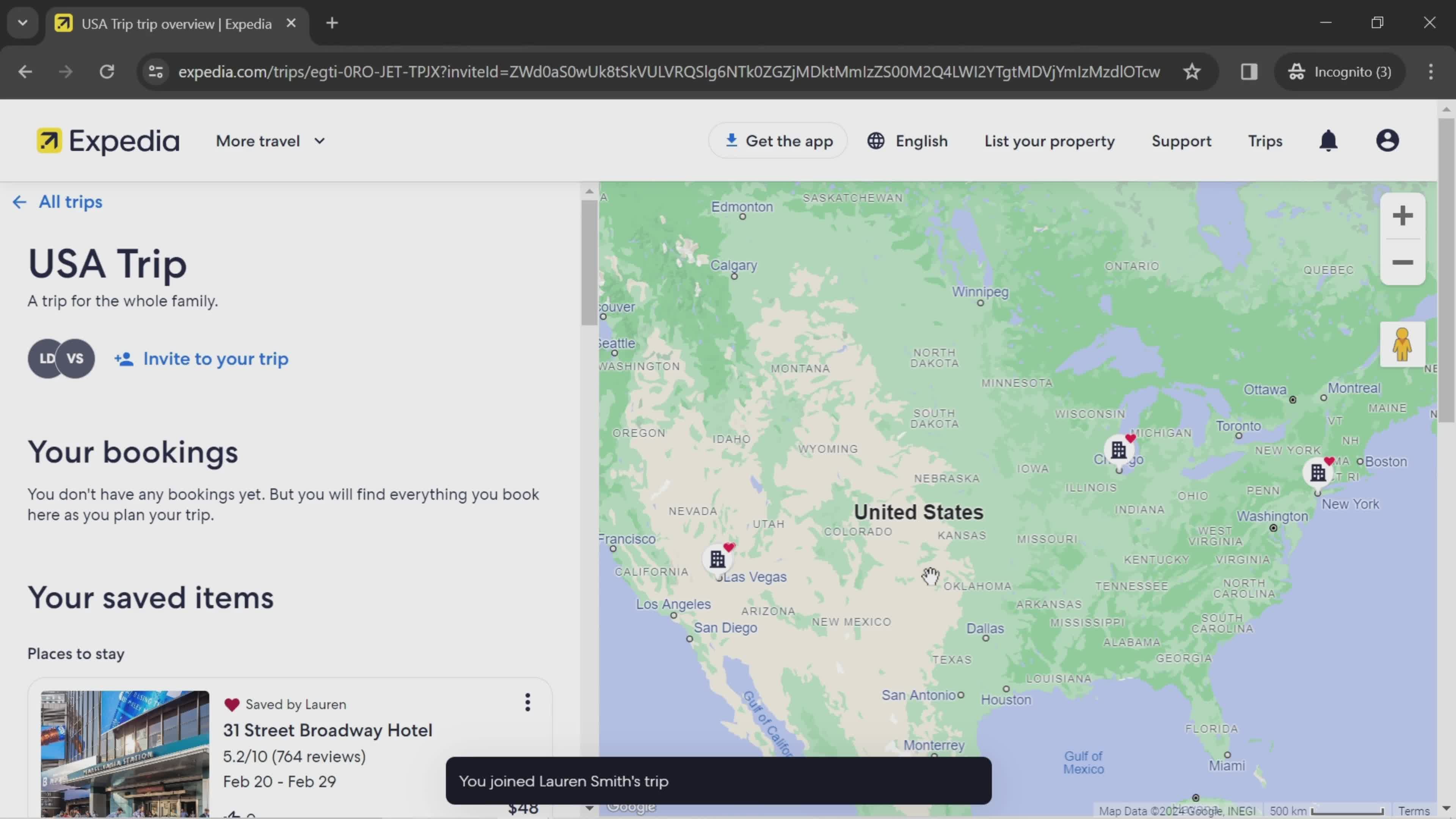Close the USA Trip tab

[291, 23]
